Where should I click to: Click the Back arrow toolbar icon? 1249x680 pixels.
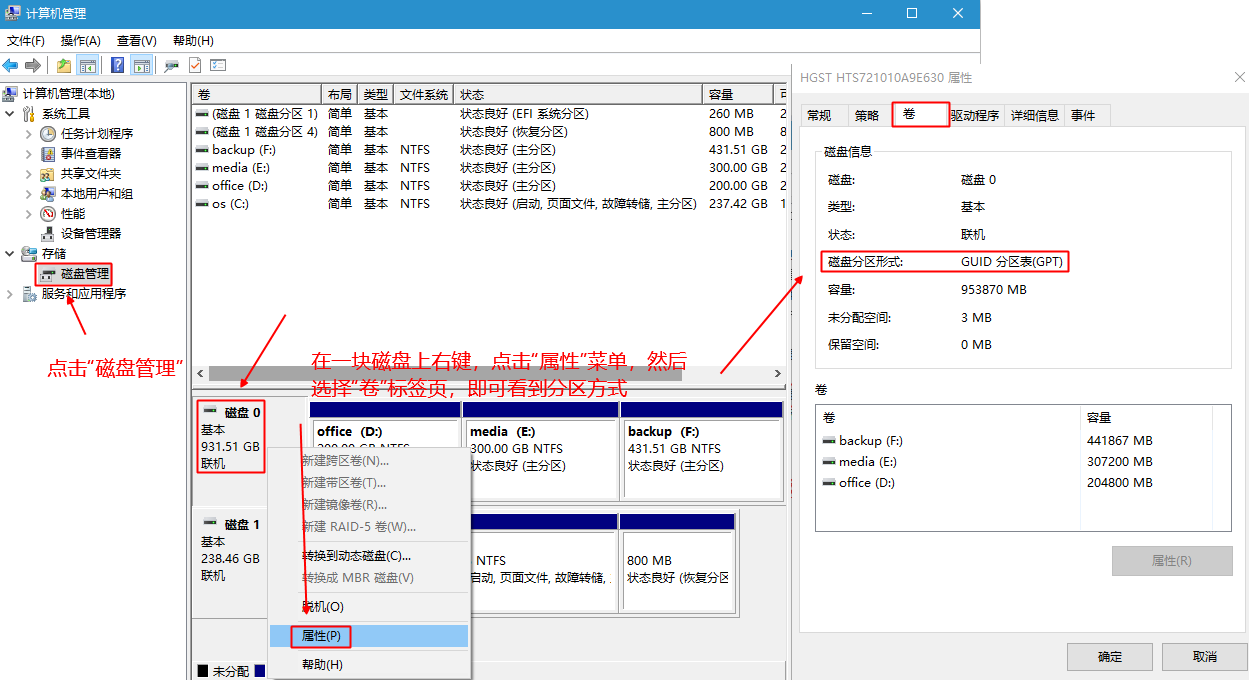11,65
